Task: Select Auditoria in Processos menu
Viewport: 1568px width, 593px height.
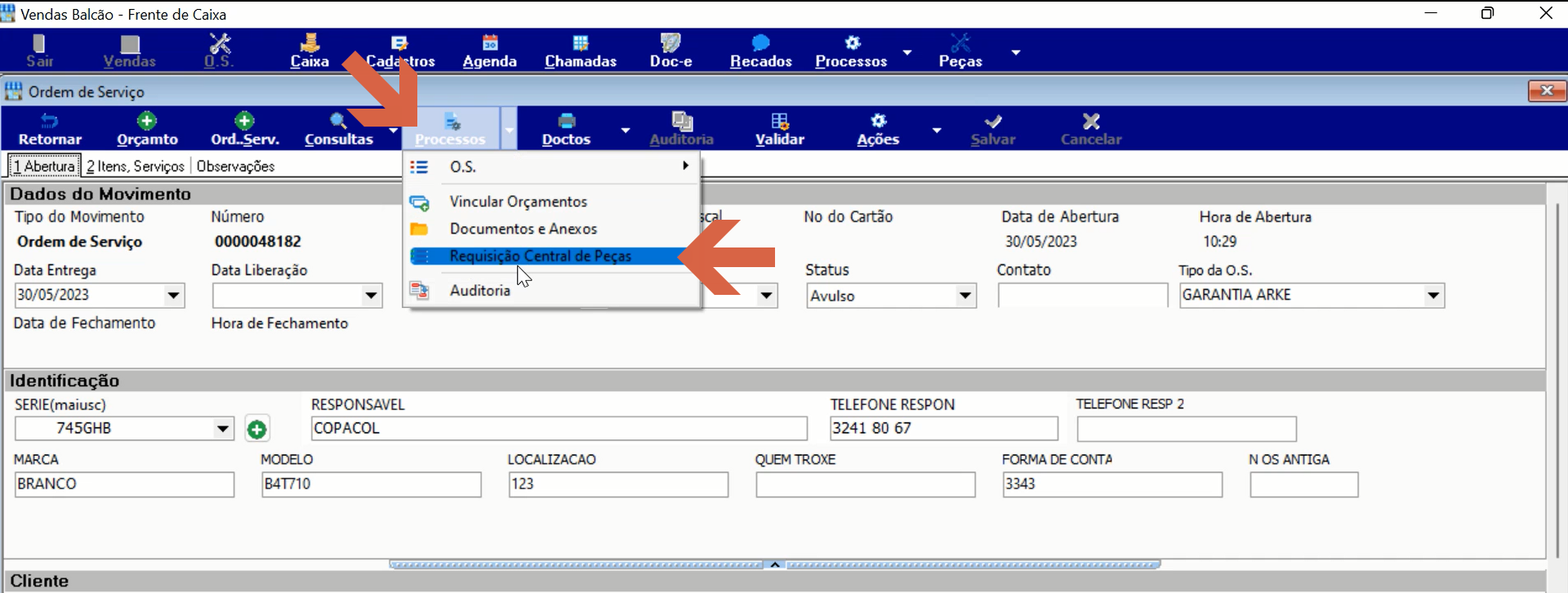Action: click(x=551, y=291)
